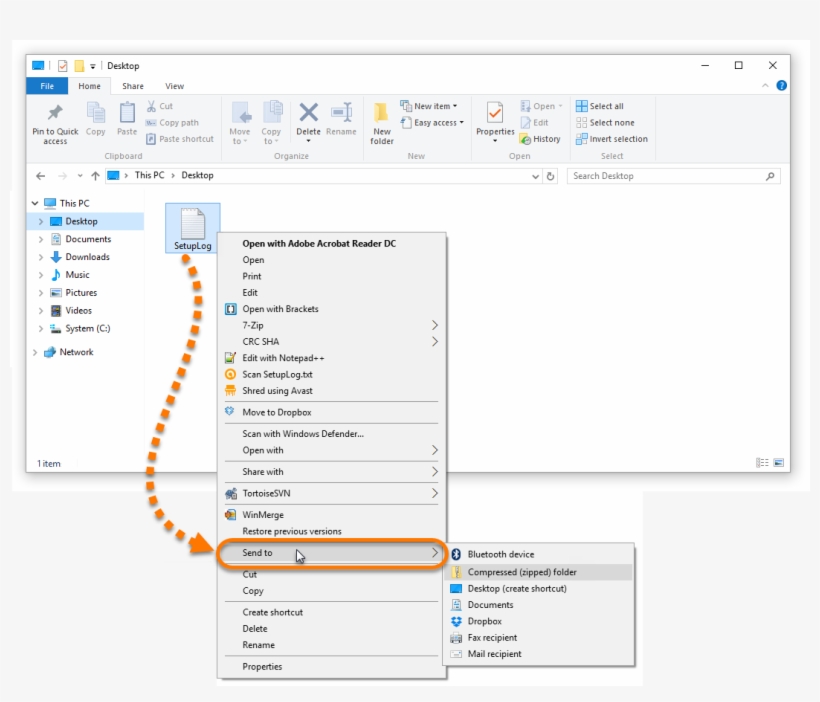Go back with the Back arrow
The height and width of the screenshot is (702, 820).
pos(40,176)
